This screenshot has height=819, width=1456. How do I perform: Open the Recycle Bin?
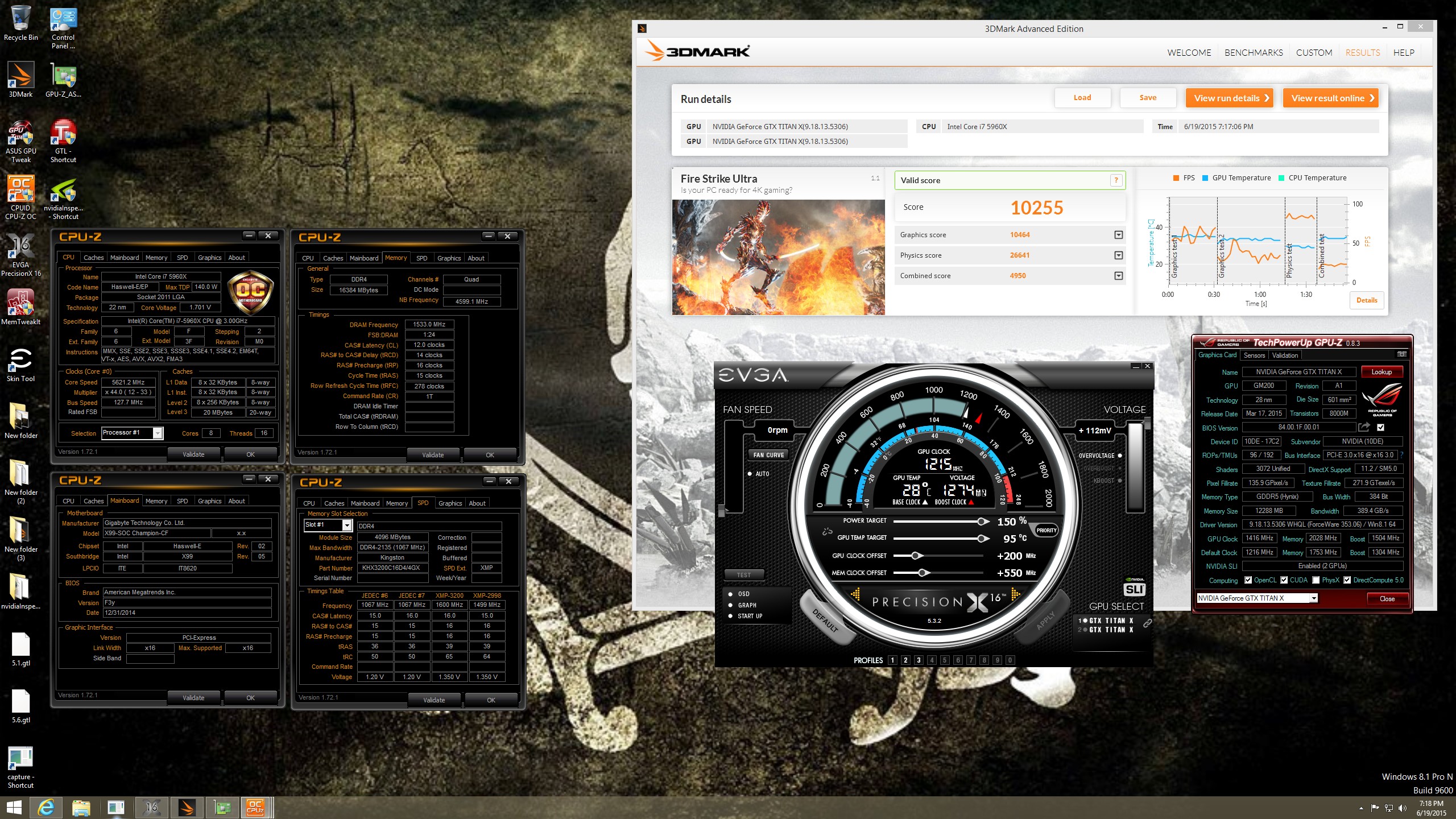click(21, 23)
